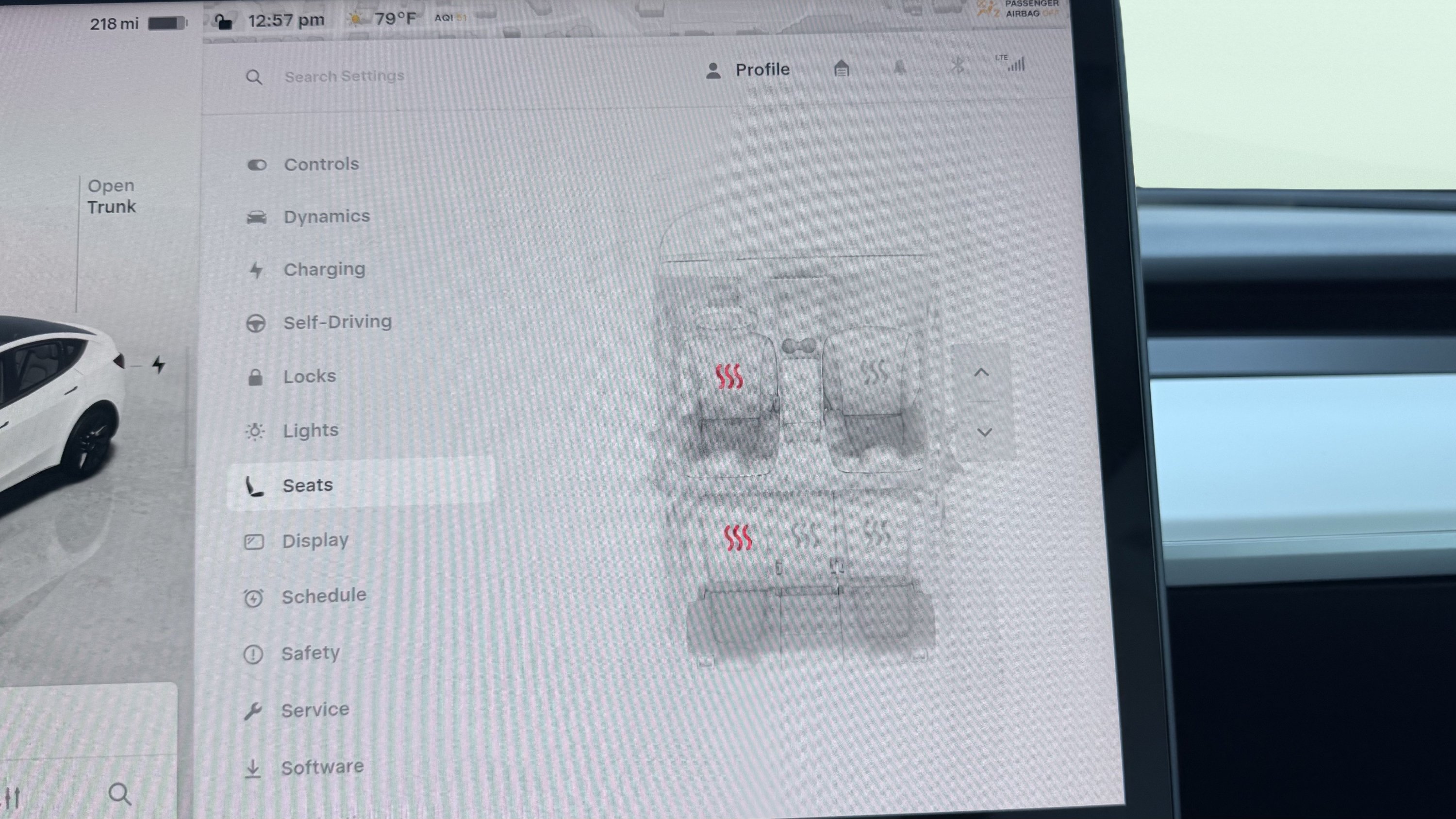Tap the down chevron beside seats
1456x819 pixels.
click(984, 433)
